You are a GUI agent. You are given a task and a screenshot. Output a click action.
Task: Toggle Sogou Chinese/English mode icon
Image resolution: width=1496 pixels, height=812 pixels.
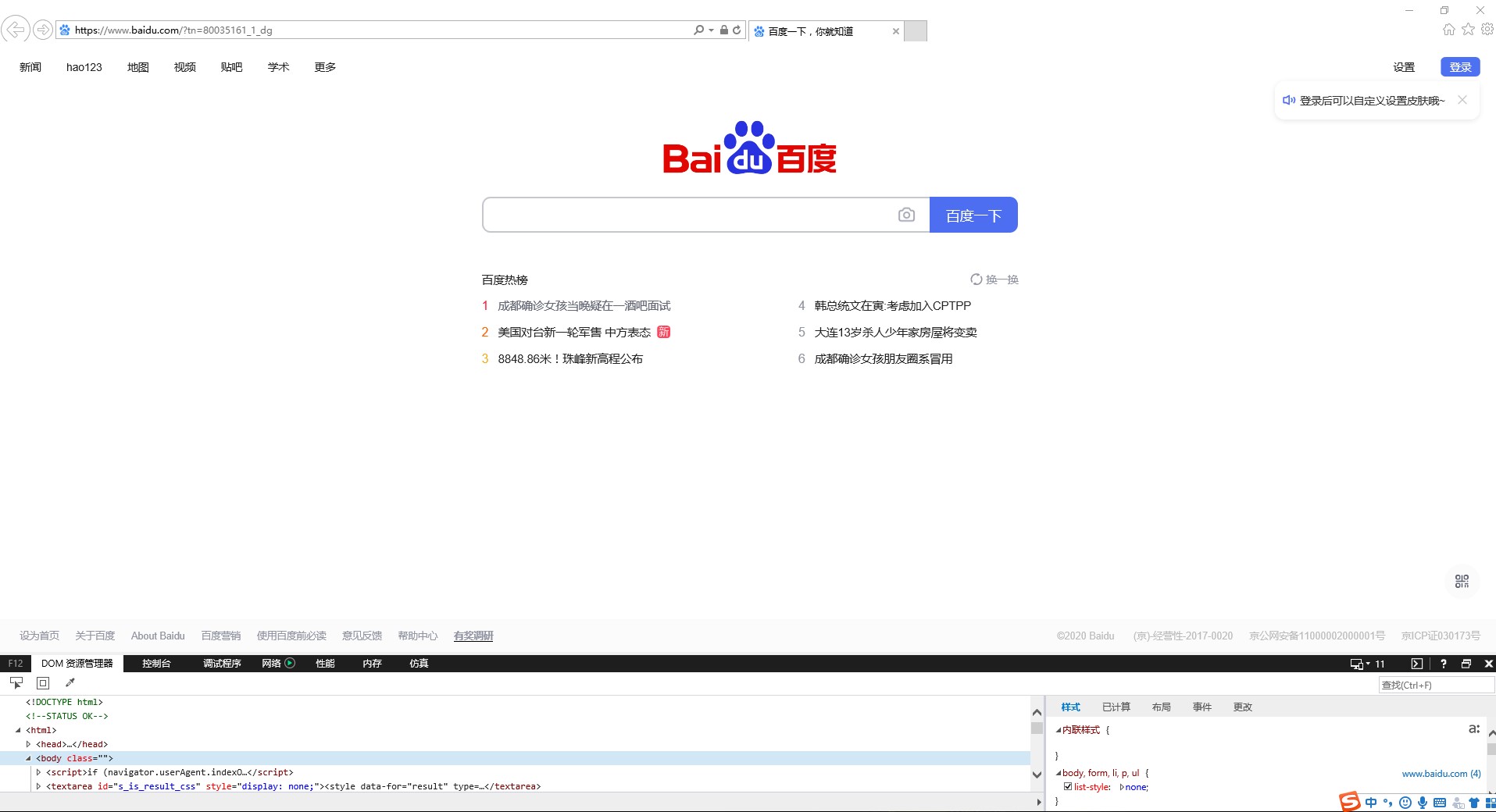click(x=1371, y=803)
